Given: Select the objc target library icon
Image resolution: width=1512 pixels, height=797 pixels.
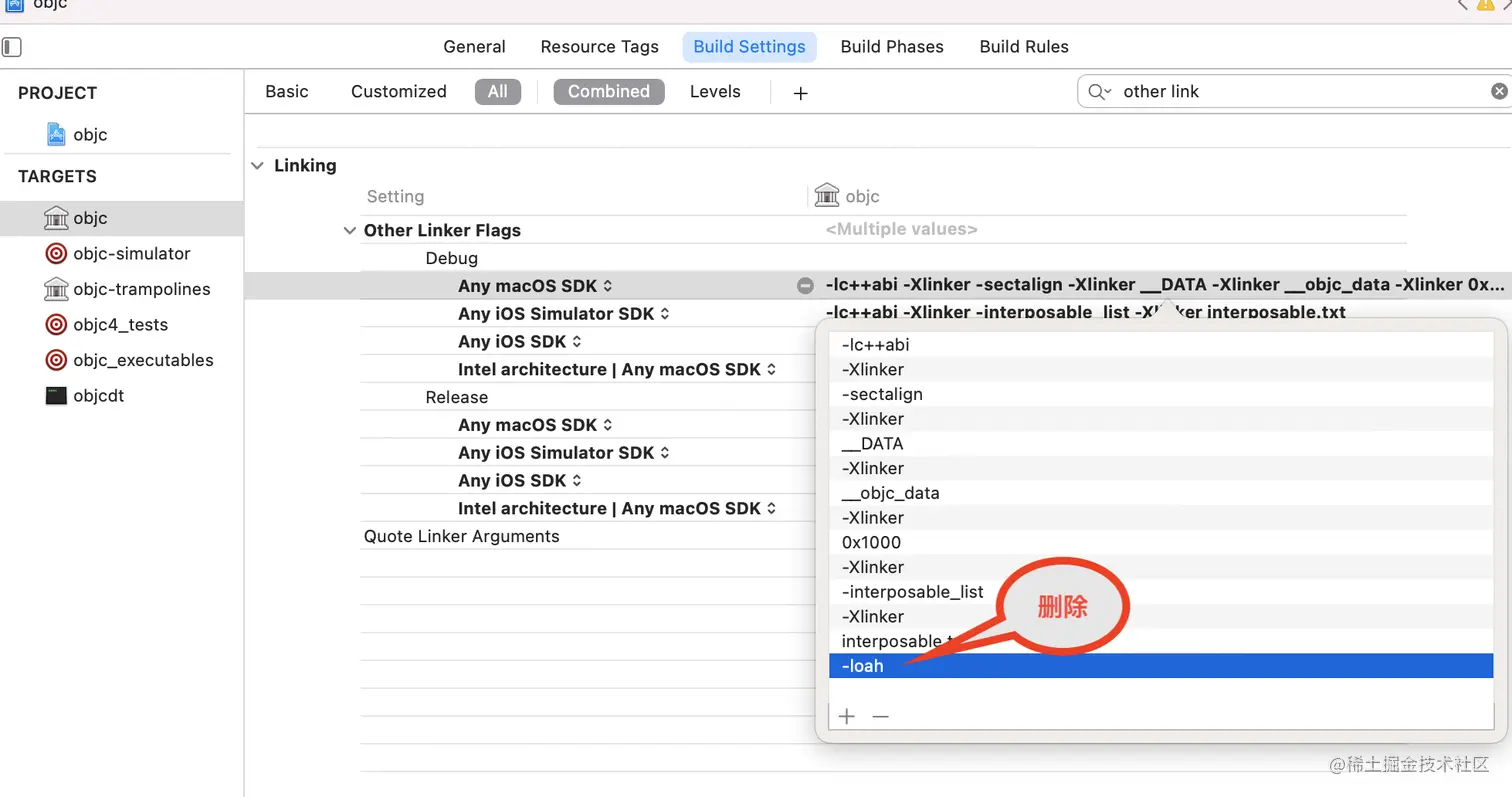Looking at the screenshot, I should (56, 218).
